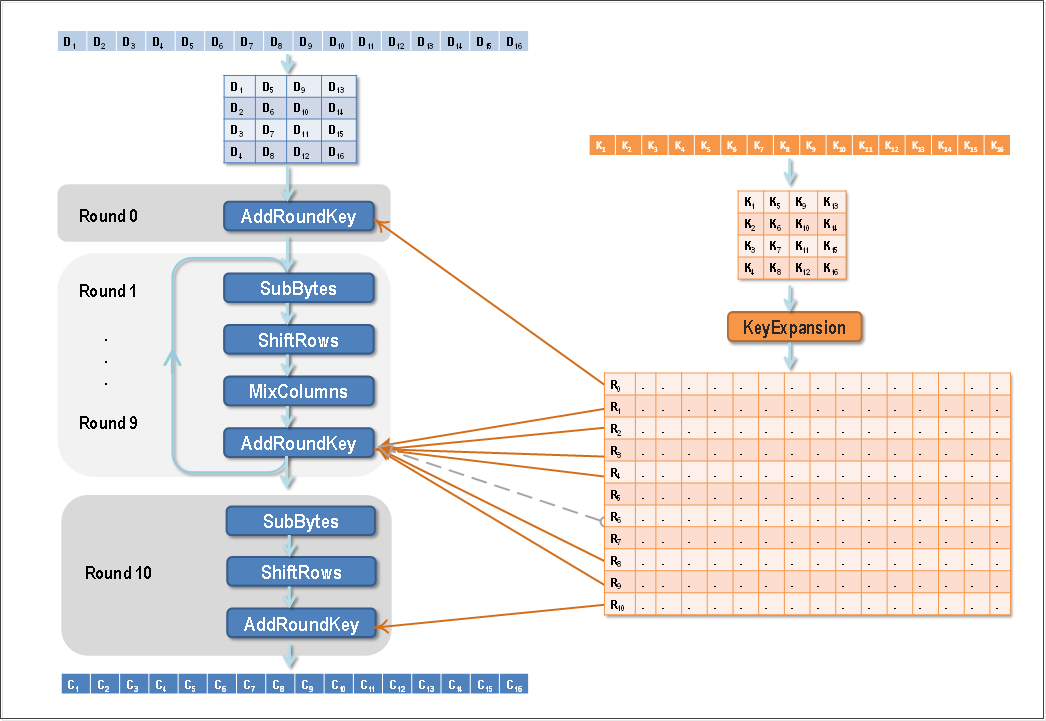Select the Round 1 label
The width and height of the screenshot is (1046, 721).
coord(107,291)
